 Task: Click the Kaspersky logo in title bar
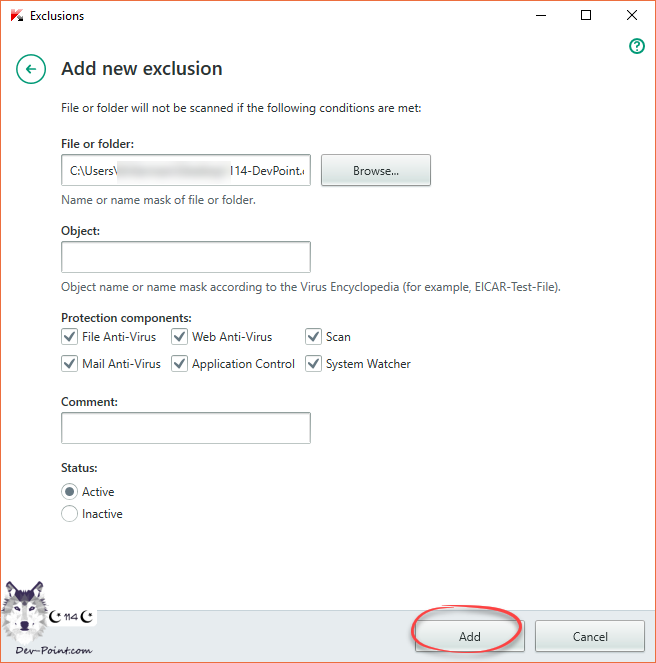point(15,16)
